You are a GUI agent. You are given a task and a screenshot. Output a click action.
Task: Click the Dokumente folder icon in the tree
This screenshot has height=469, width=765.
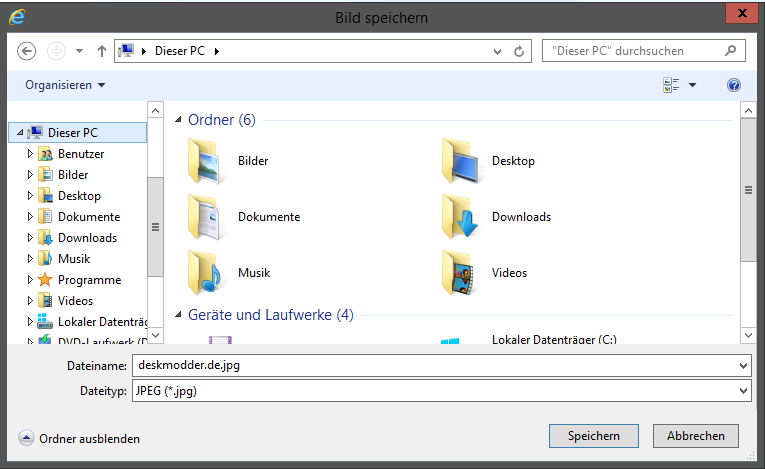[45, 217]
